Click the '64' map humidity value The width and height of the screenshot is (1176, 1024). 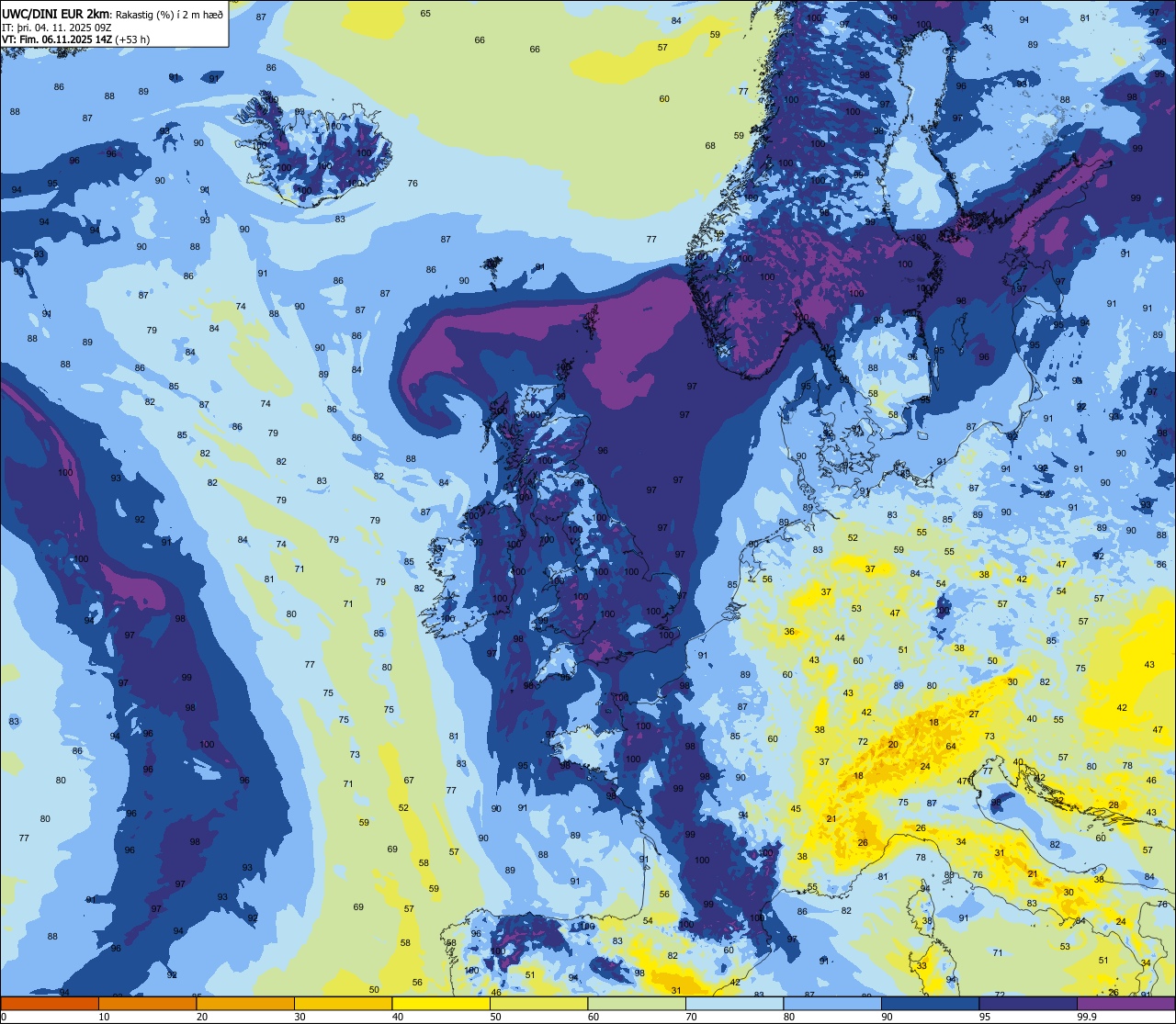click(x=951, y=746)
